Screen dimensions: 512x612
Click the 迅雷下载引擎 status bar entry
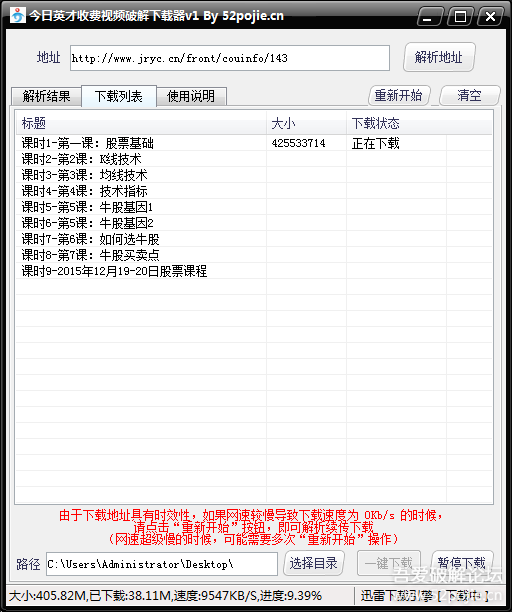pos(425,596)
